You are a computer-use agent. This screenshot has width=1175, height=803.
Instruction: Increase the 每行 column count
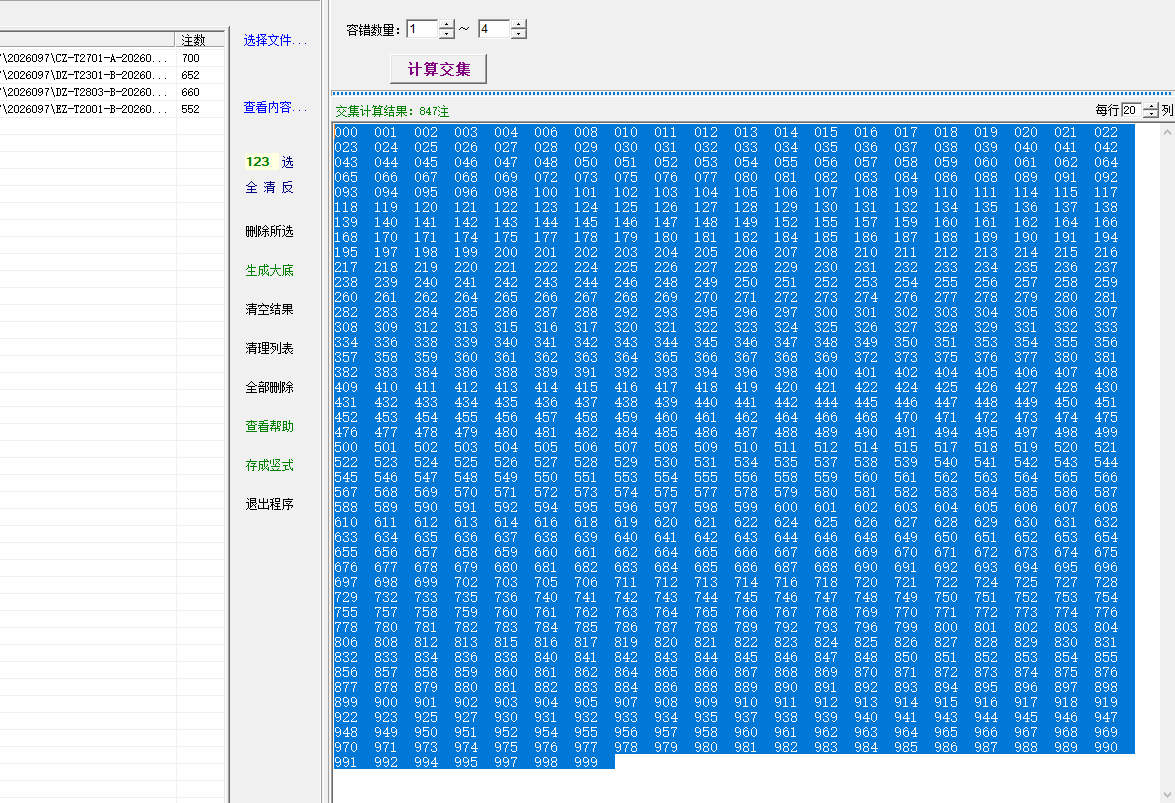point(1151,106)
